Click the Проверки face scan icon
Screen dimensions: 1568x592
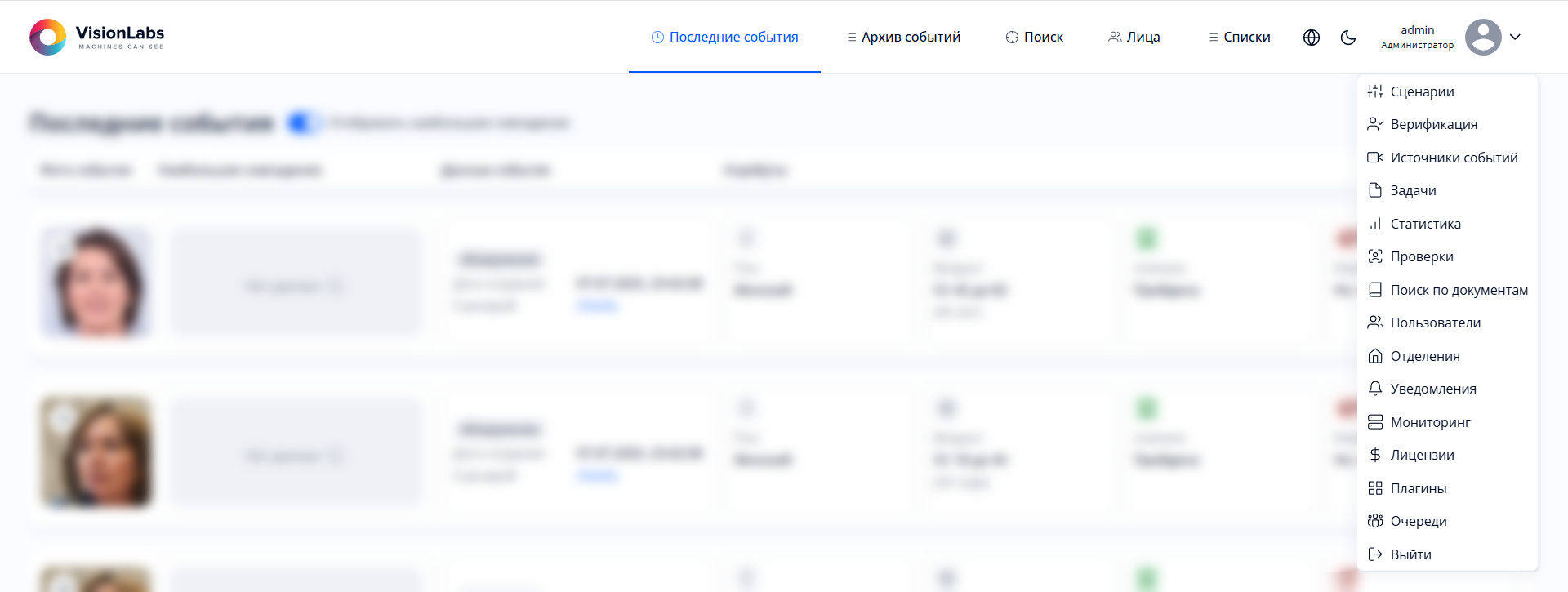tap(1375, 256)
